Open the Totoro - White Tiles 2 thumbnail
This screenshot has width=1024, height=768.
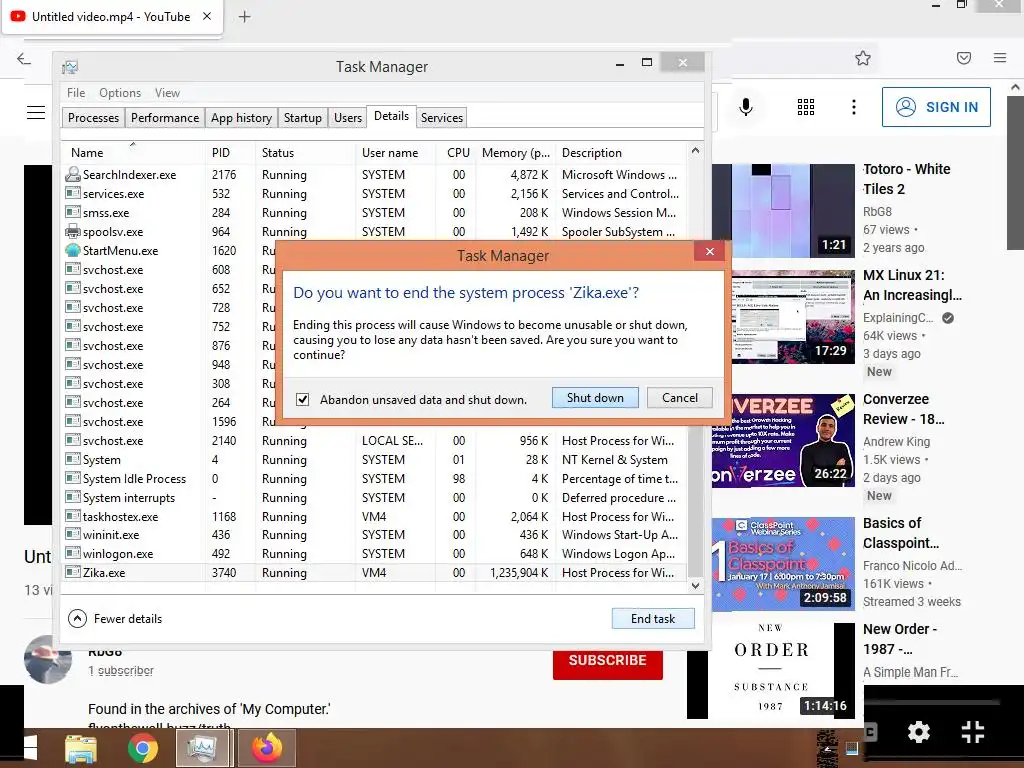783,210
